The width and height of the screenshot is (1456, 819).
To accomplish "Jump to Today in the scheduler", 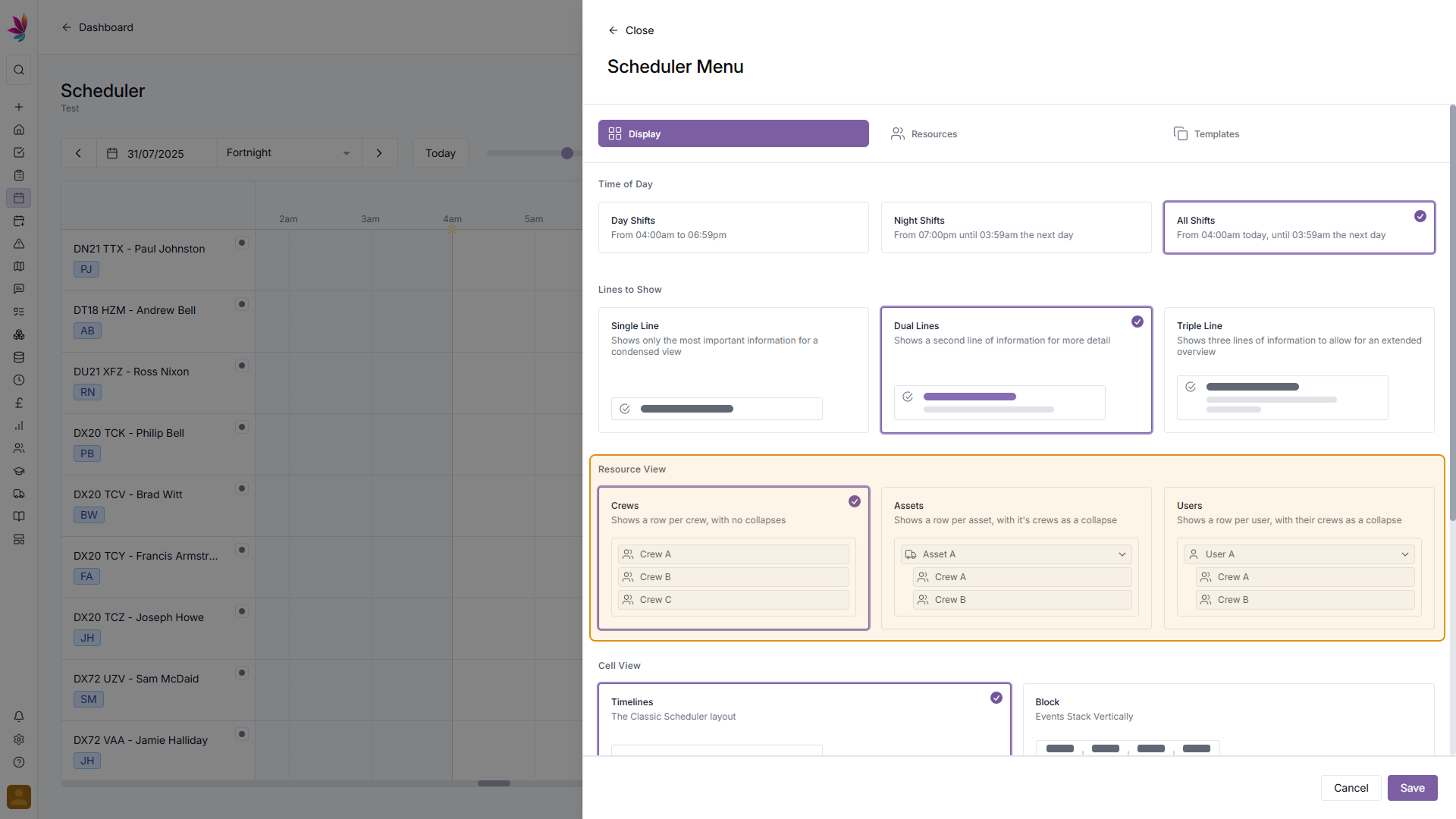I will [441, 153].
